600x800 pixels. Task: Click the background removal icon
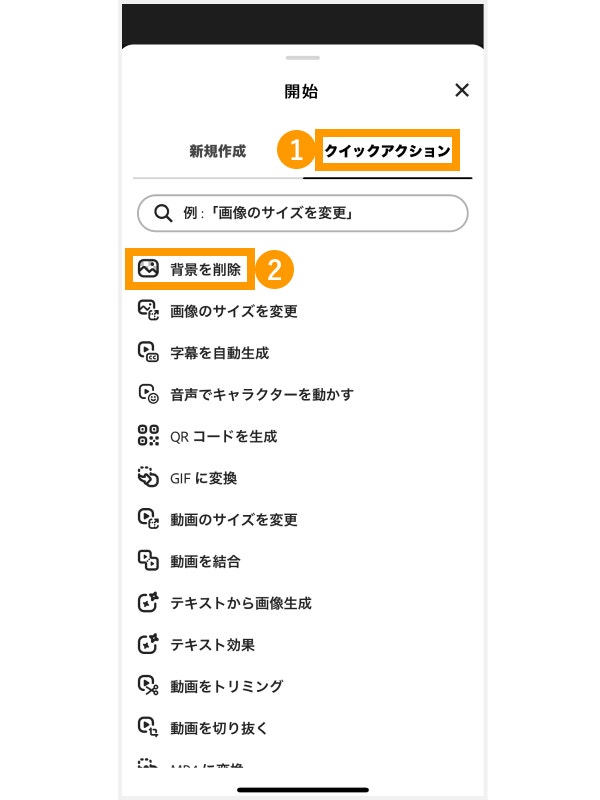[x=148, y=269]
